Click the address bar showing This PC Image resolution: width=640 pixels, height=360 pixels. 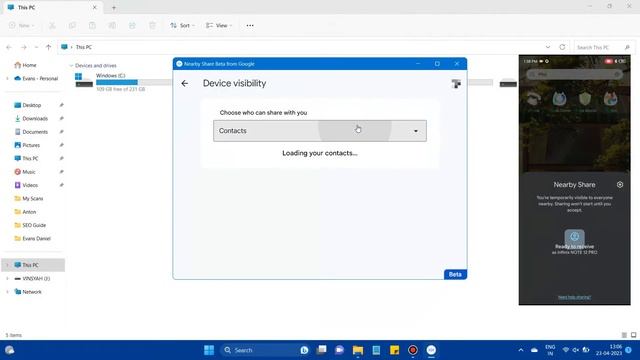[302, 47]
